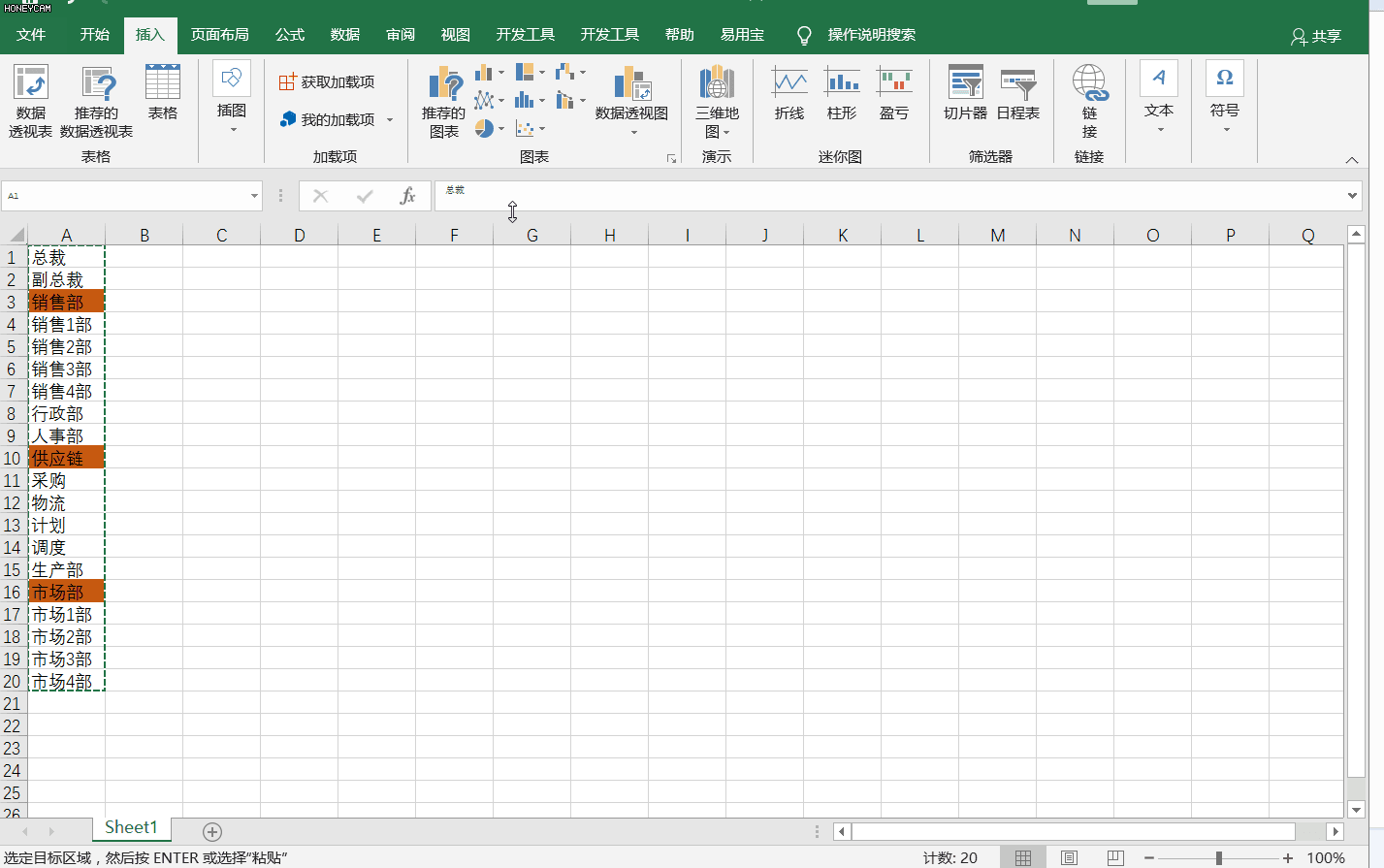This screenshot has height=868, width=1384.
Task: Insert a 切片器 slicer
Action: pos(965,93)
